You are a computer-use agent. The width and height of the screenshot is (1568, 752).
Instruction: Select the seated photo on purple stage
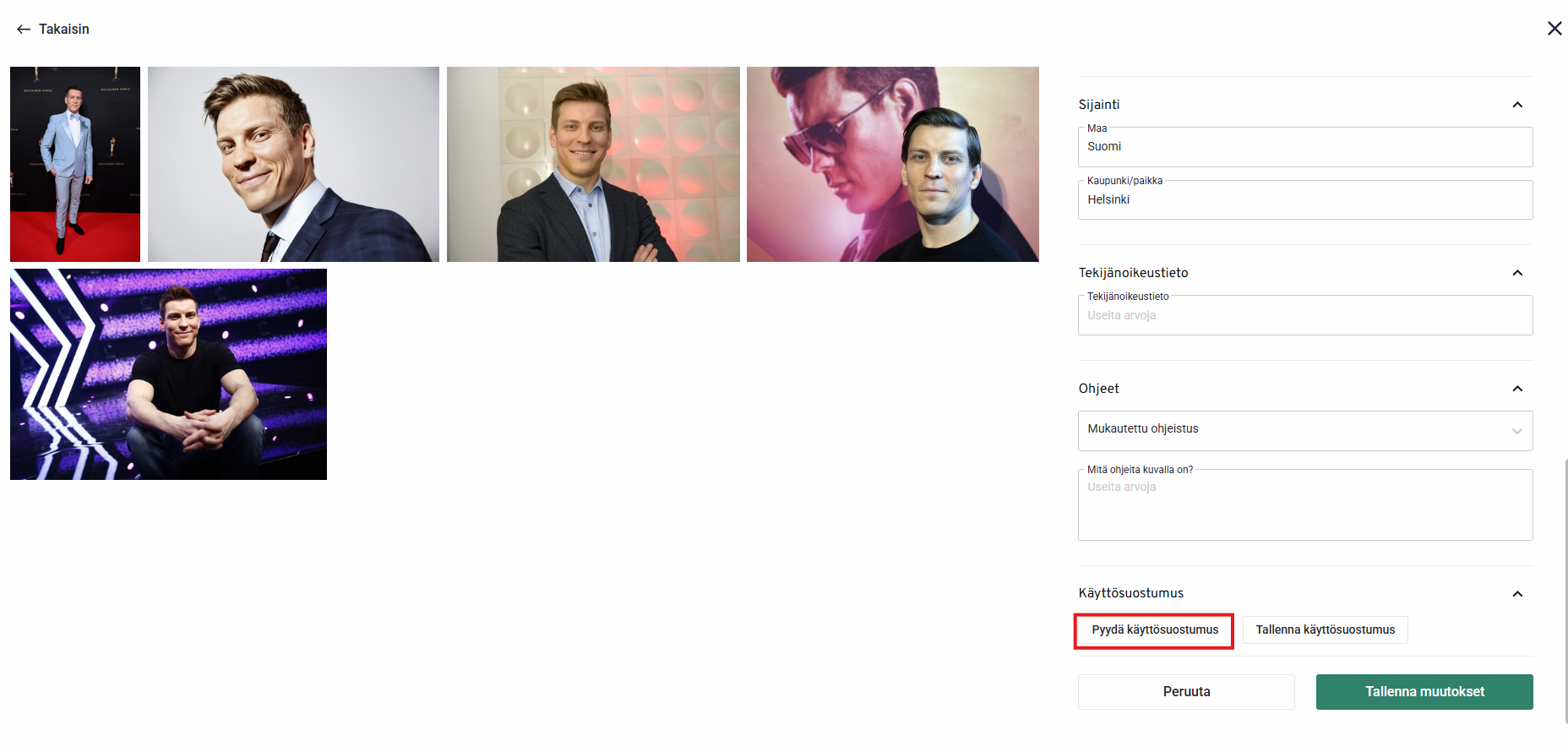168,374
